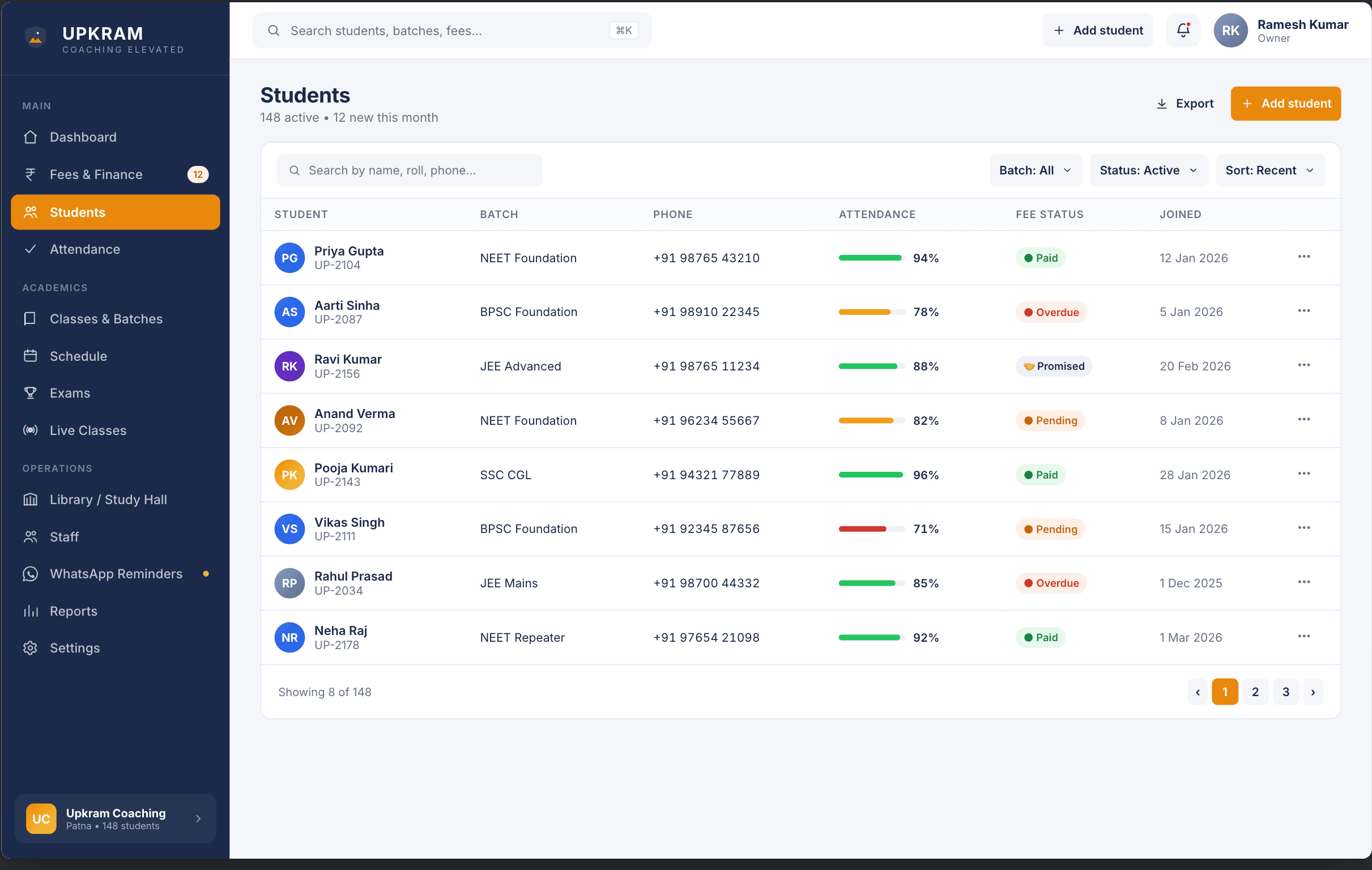Open Classes & Batches in sidebar
This screenshot has width=1372, height=870.
pos(106,319)
